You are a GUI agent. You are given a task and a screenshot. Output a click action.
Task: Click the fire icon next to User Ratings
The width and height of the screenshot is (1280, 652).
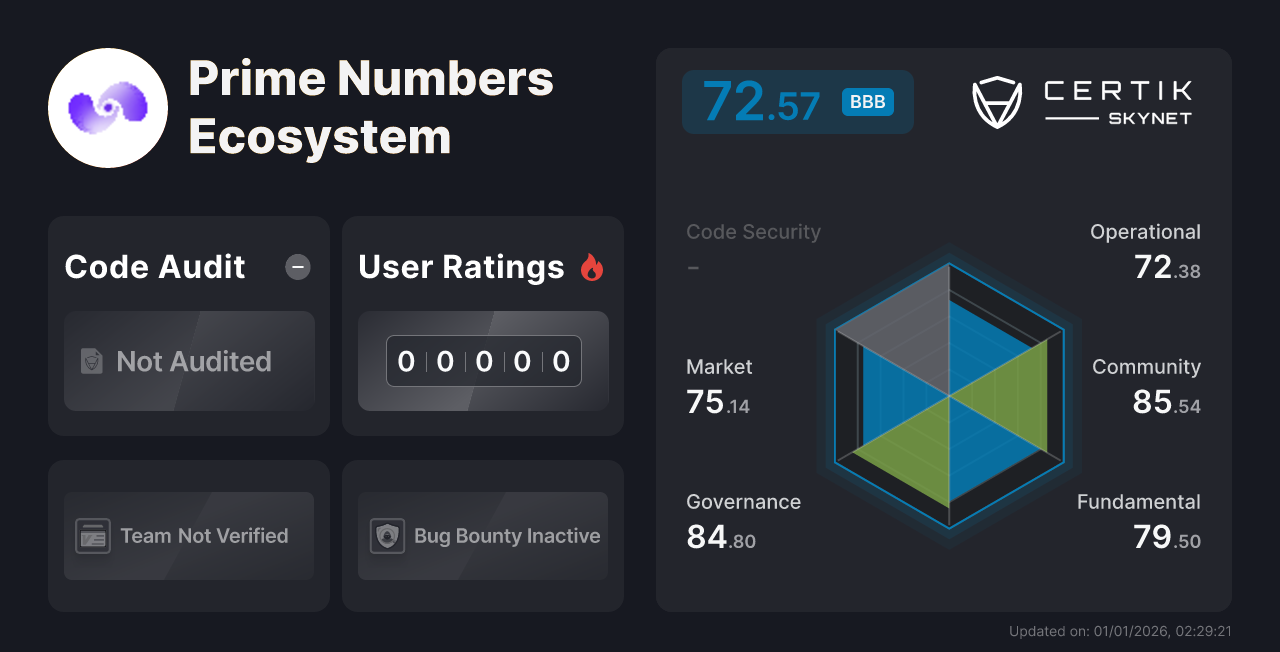tap(592, 266)
